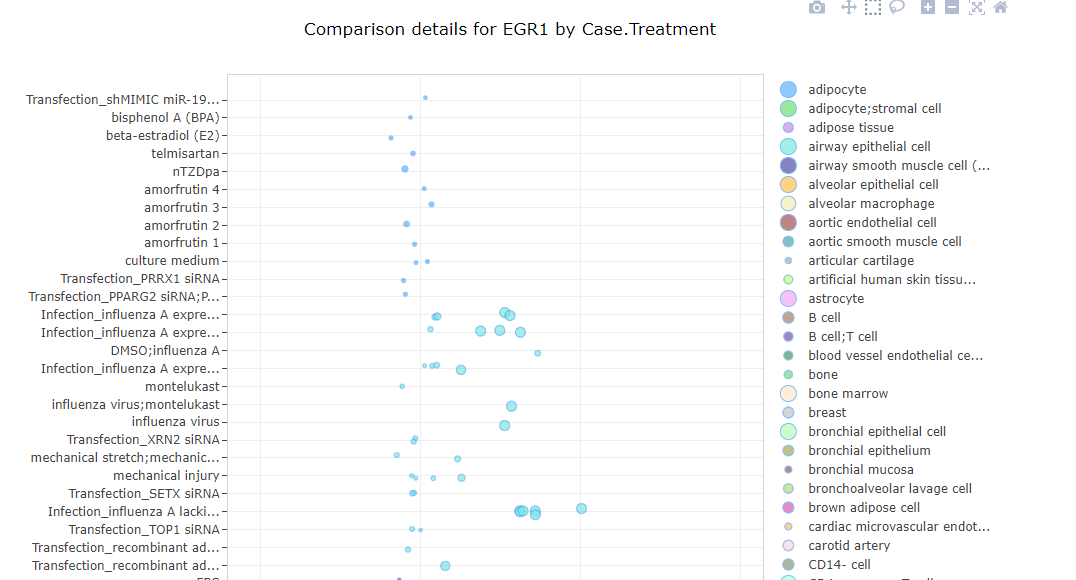The image size is (1076, 580).
Task: Select the Pan tool in modebar
Action: [x=848, y=8]
